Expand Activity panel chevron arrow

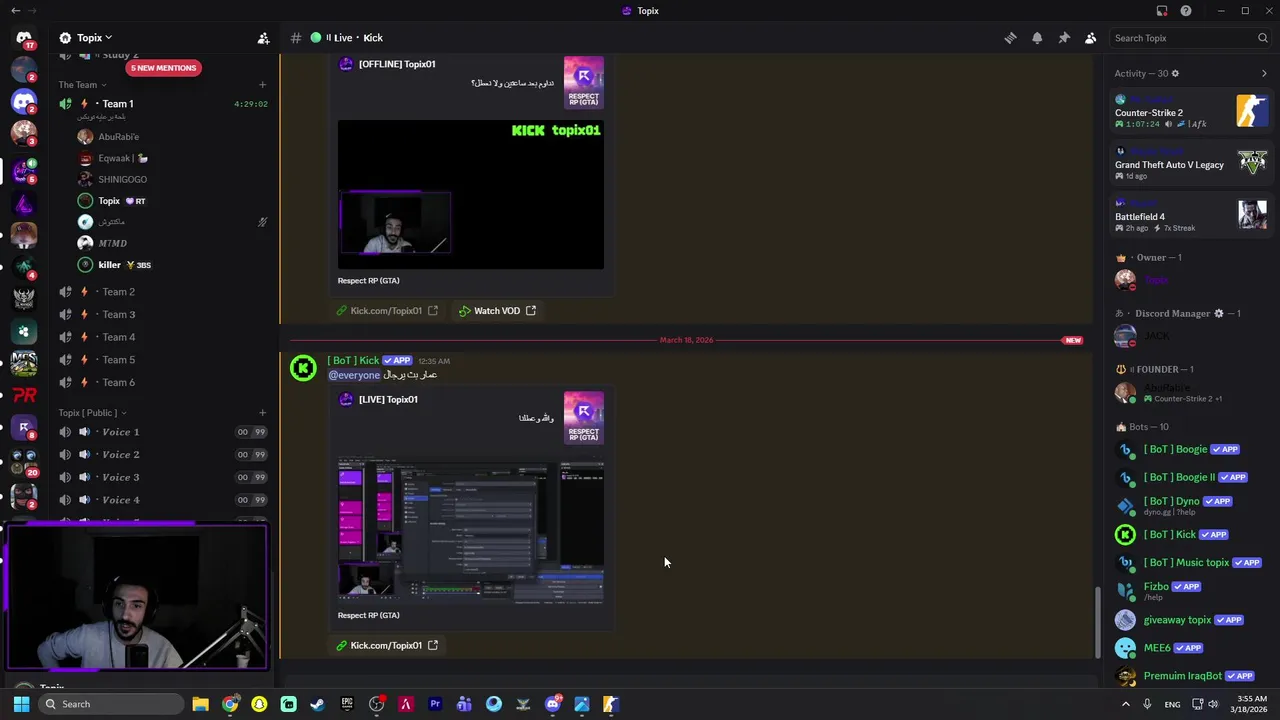click(1264, 73)
